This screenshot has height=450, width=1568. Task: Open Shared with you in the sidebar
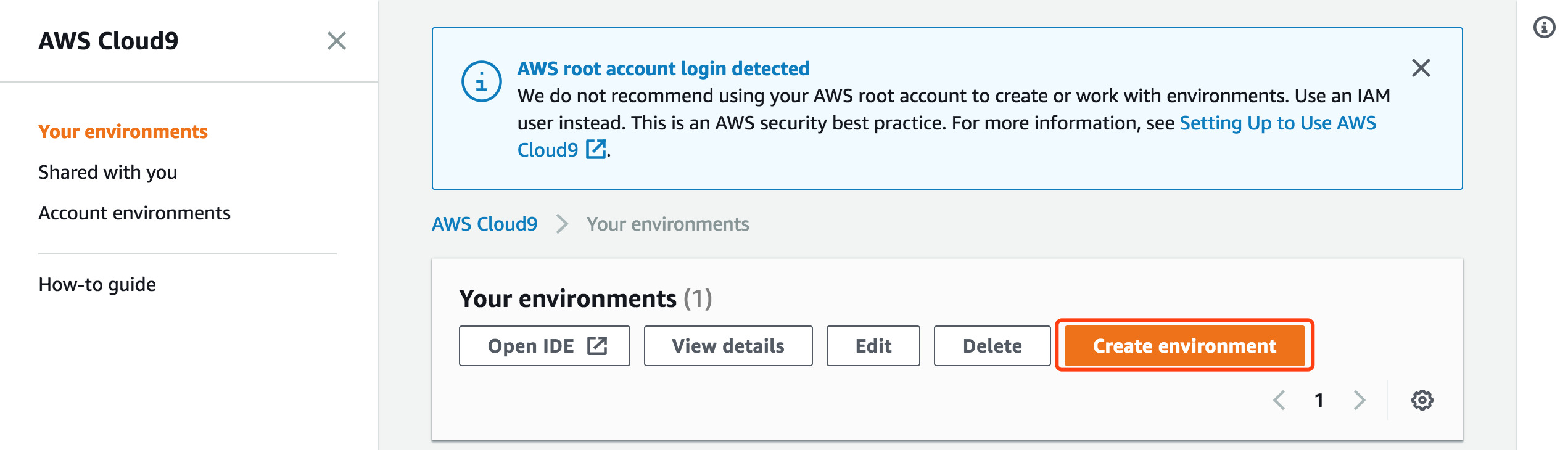pos(107,172)
